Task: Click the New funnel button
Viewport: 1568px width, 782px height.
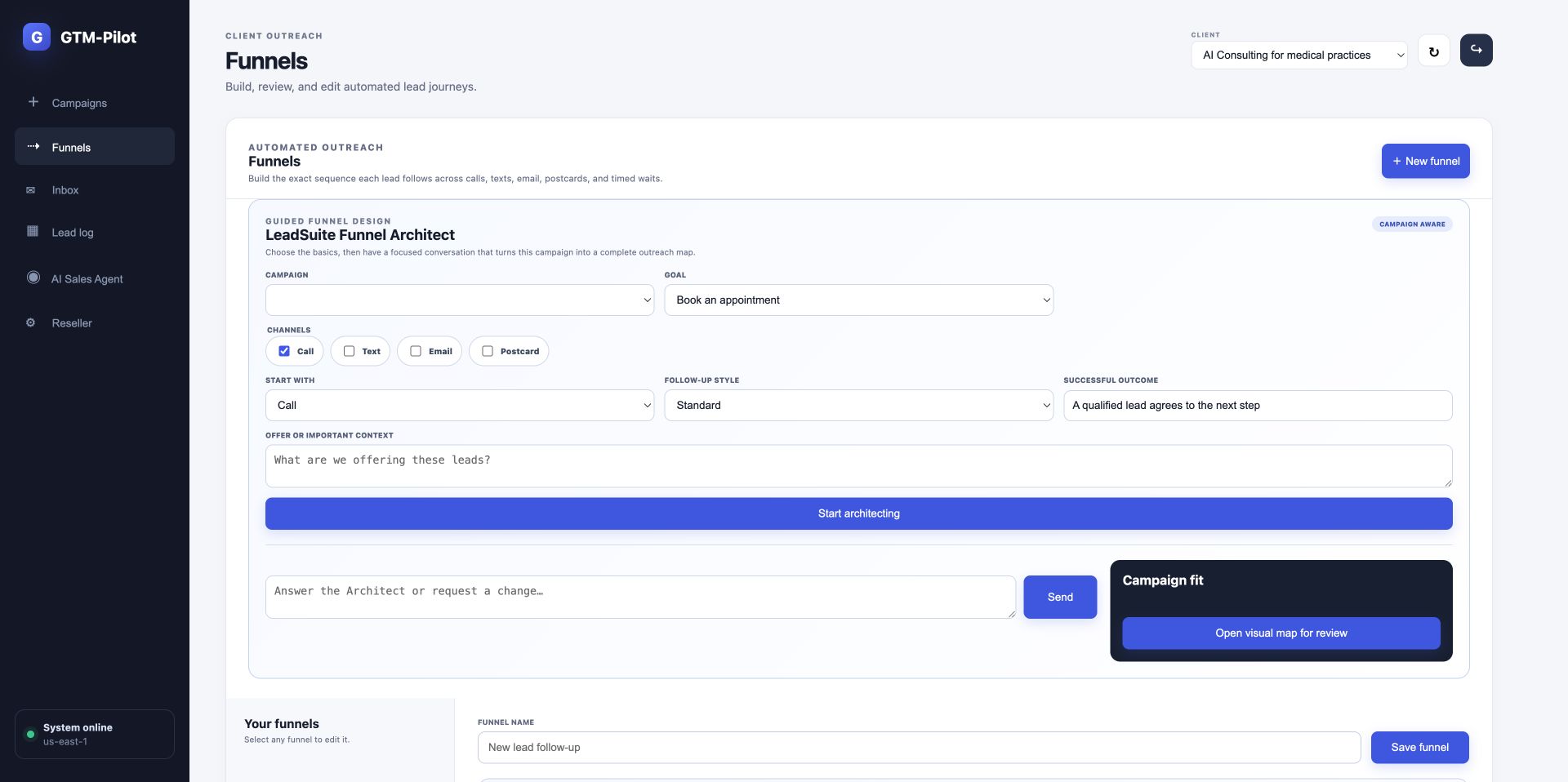Action: click(x=1426, y=161)
